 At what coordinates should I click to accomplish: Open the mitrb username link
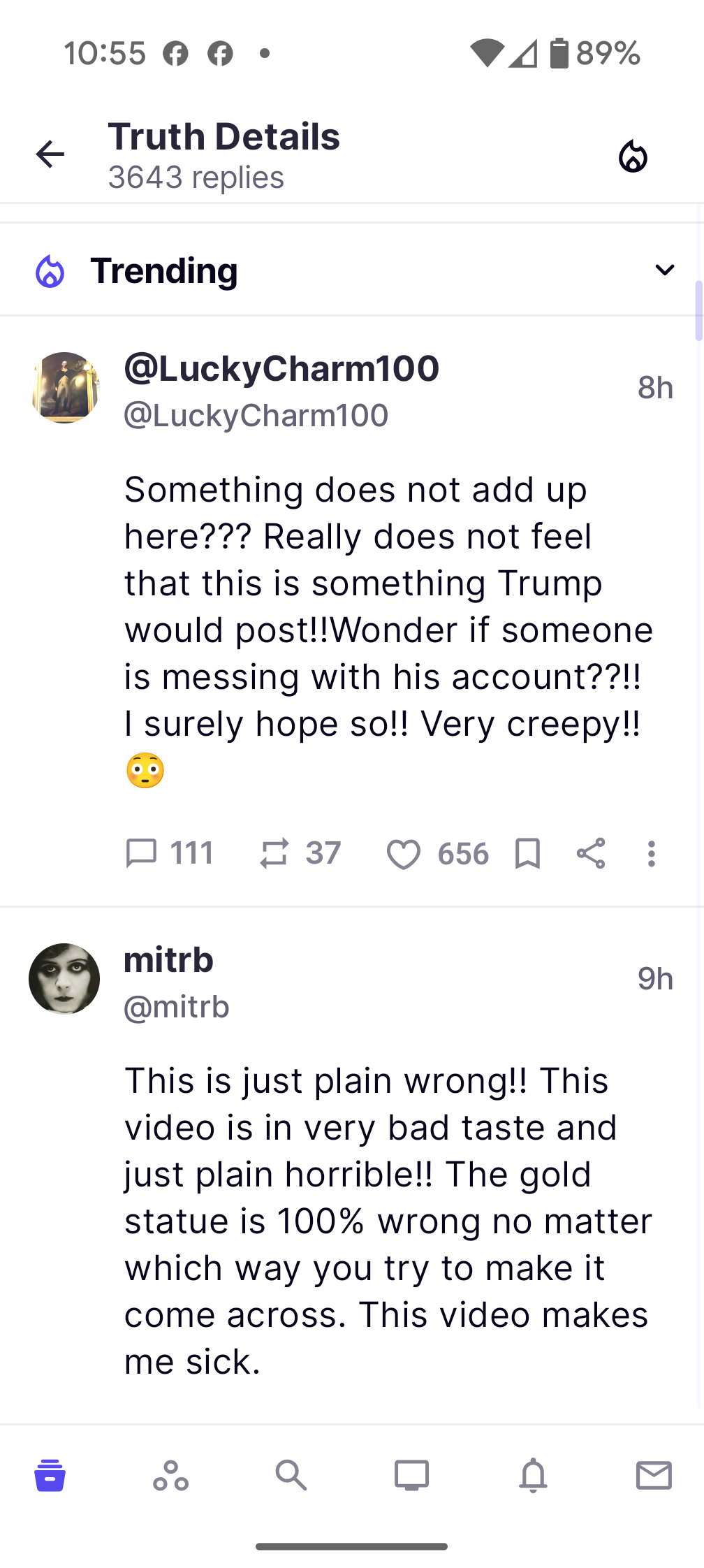[x=168, y=960]
